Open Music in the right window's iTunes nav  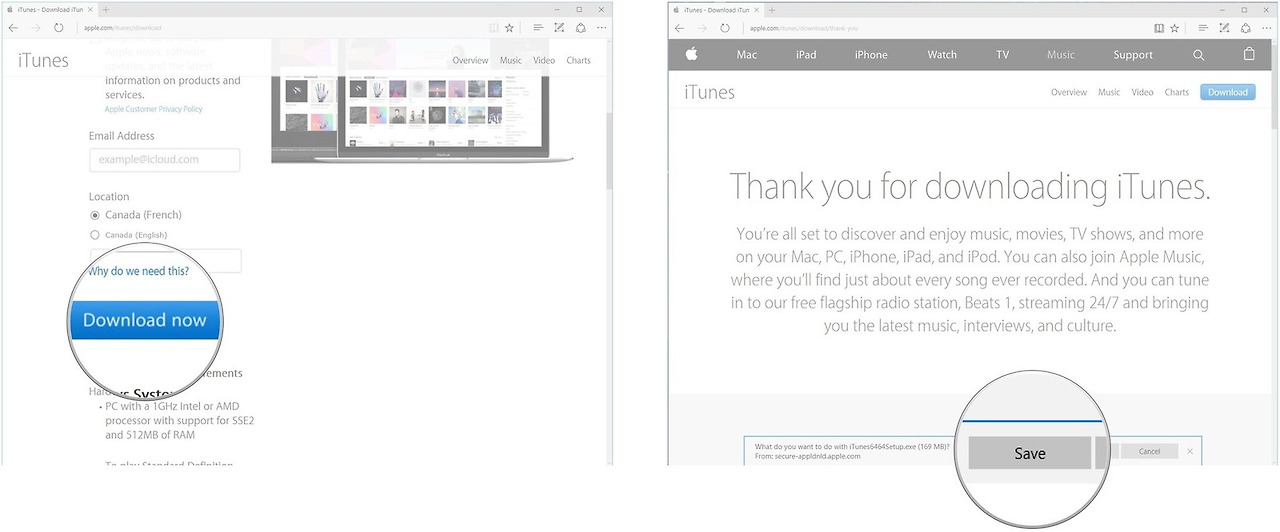(x=1109, y=92)
